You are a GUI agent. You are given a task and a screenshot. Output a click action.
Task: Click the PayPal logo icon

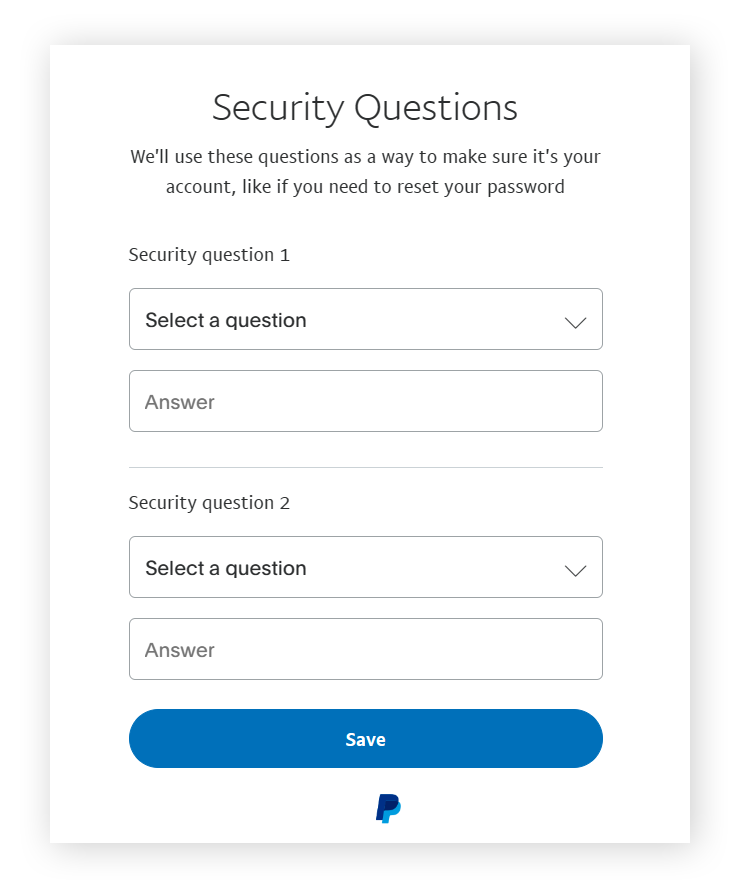pos(389,809)
